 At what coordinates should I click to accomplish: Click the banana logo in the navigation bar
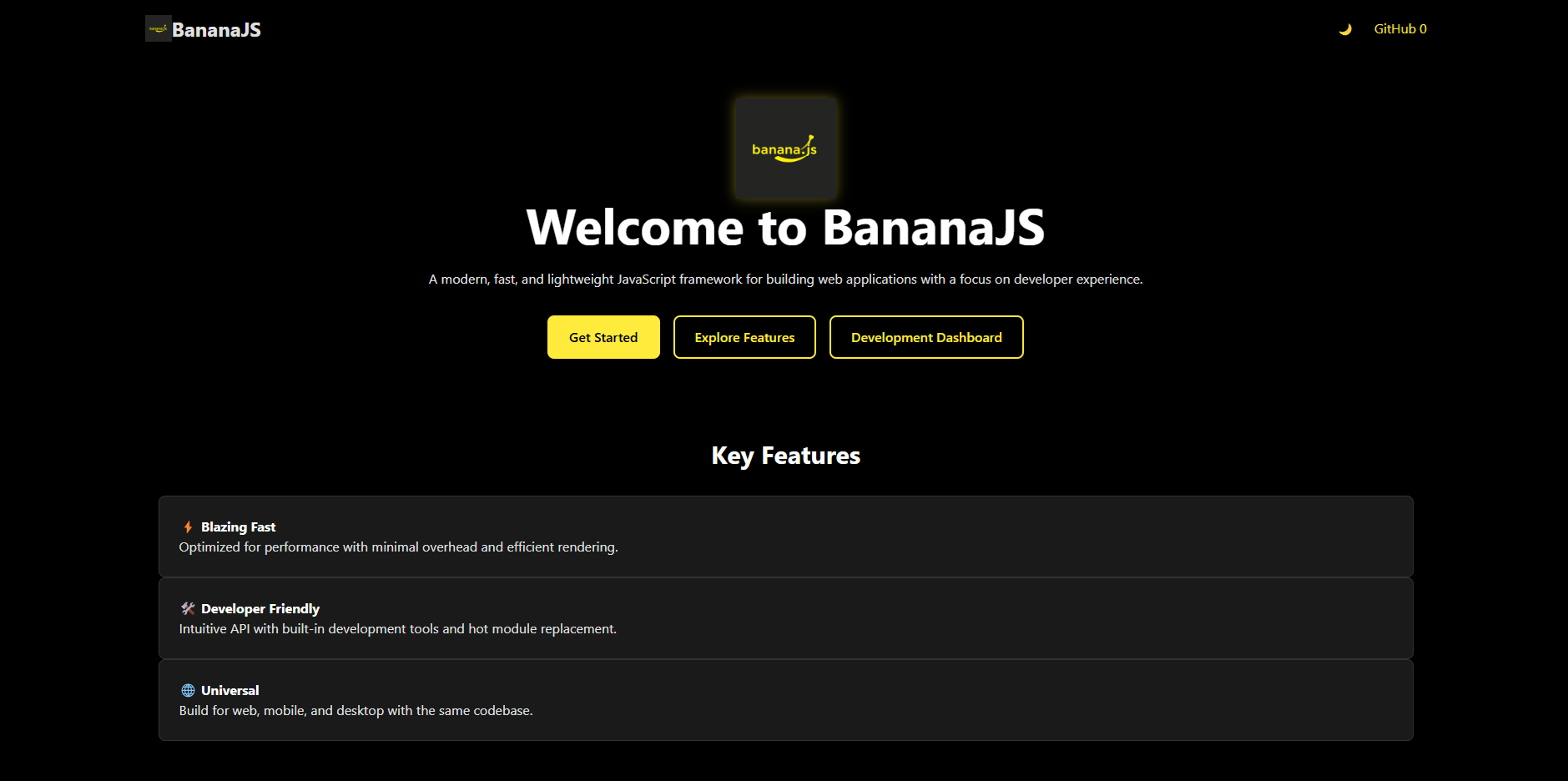158,28
